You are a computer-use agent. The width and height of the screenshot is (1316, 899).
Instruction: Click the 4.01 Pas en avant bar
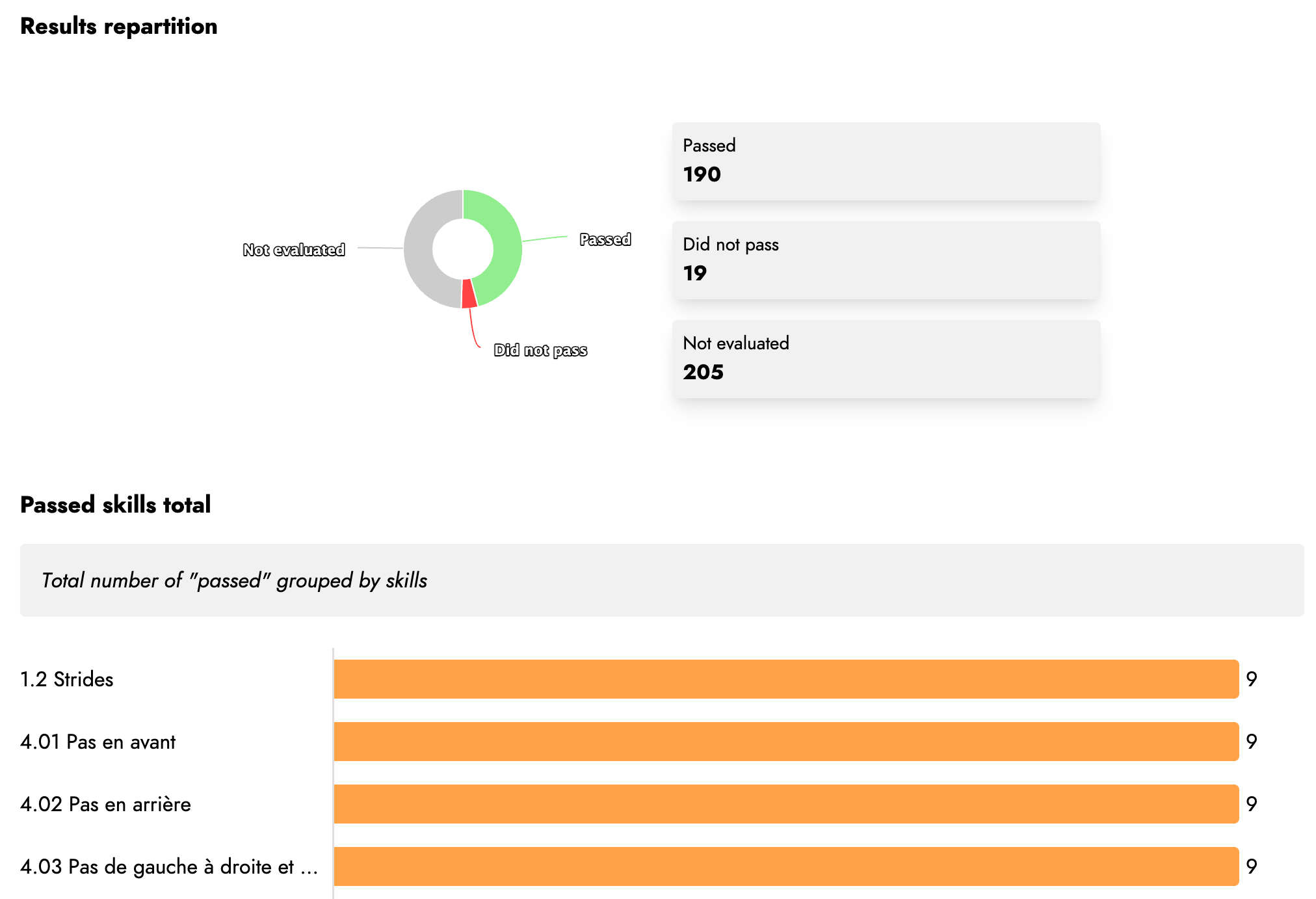pos(786,742)
